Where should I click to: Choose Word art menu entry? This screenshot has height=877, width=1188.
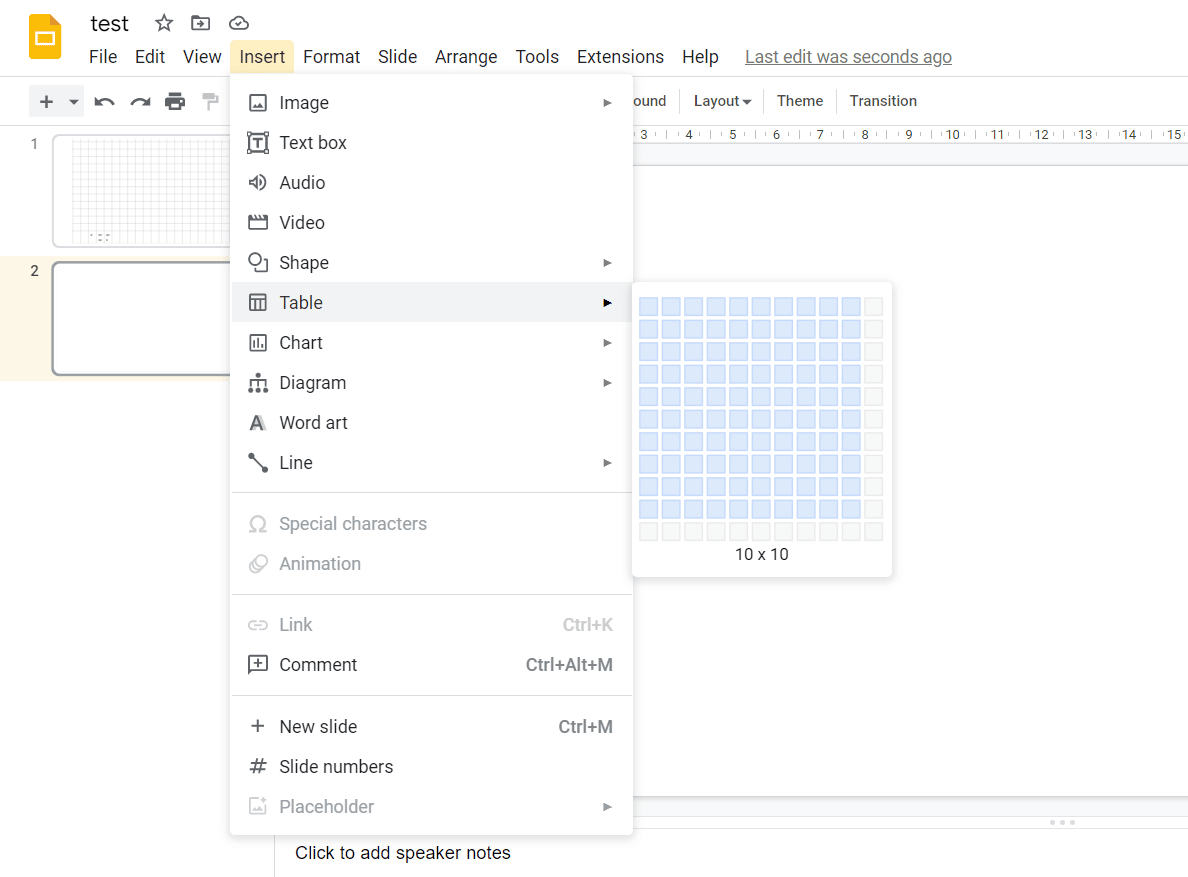(x=432, y=423)
